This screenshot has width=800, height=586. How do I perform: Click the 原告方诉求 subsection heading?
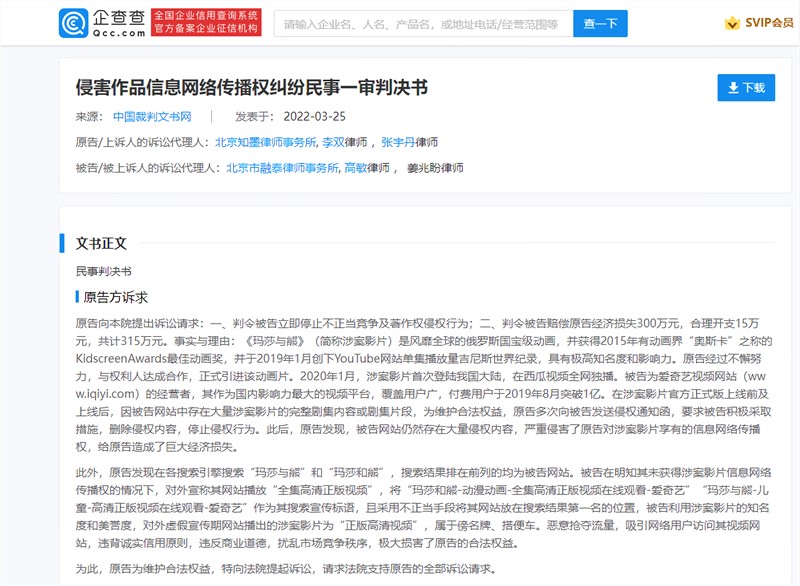[115, 297]
